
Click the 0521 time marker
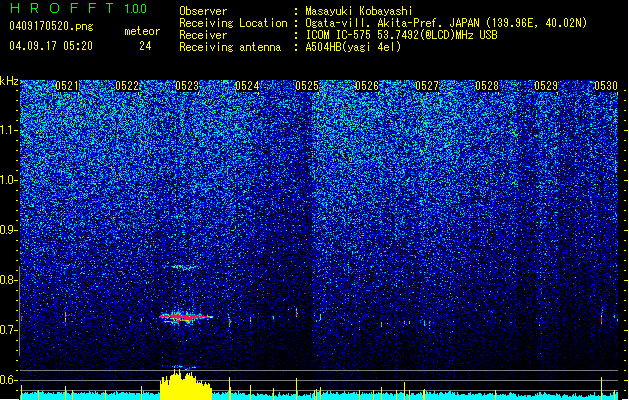click(67, 86)
